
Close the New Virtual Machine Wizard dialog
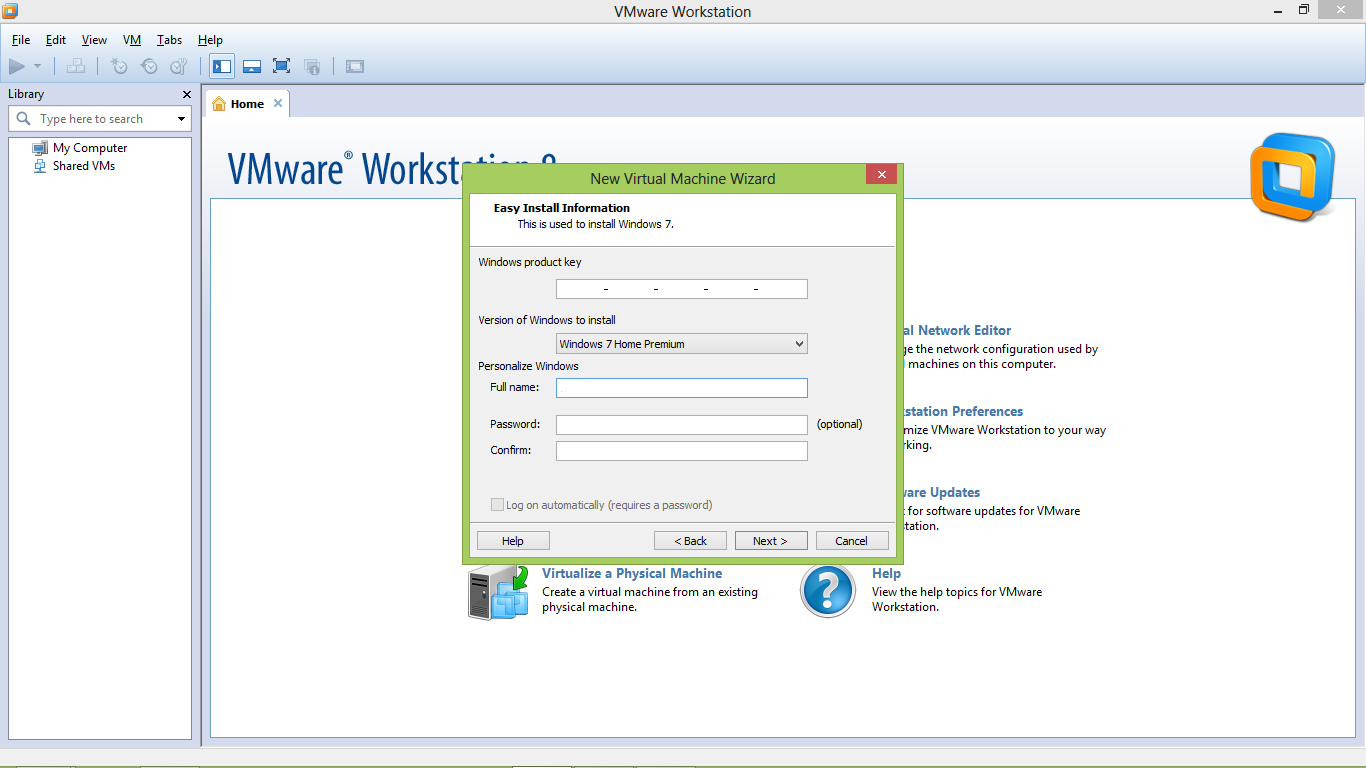pyautogui.click(x=881, y=175)
